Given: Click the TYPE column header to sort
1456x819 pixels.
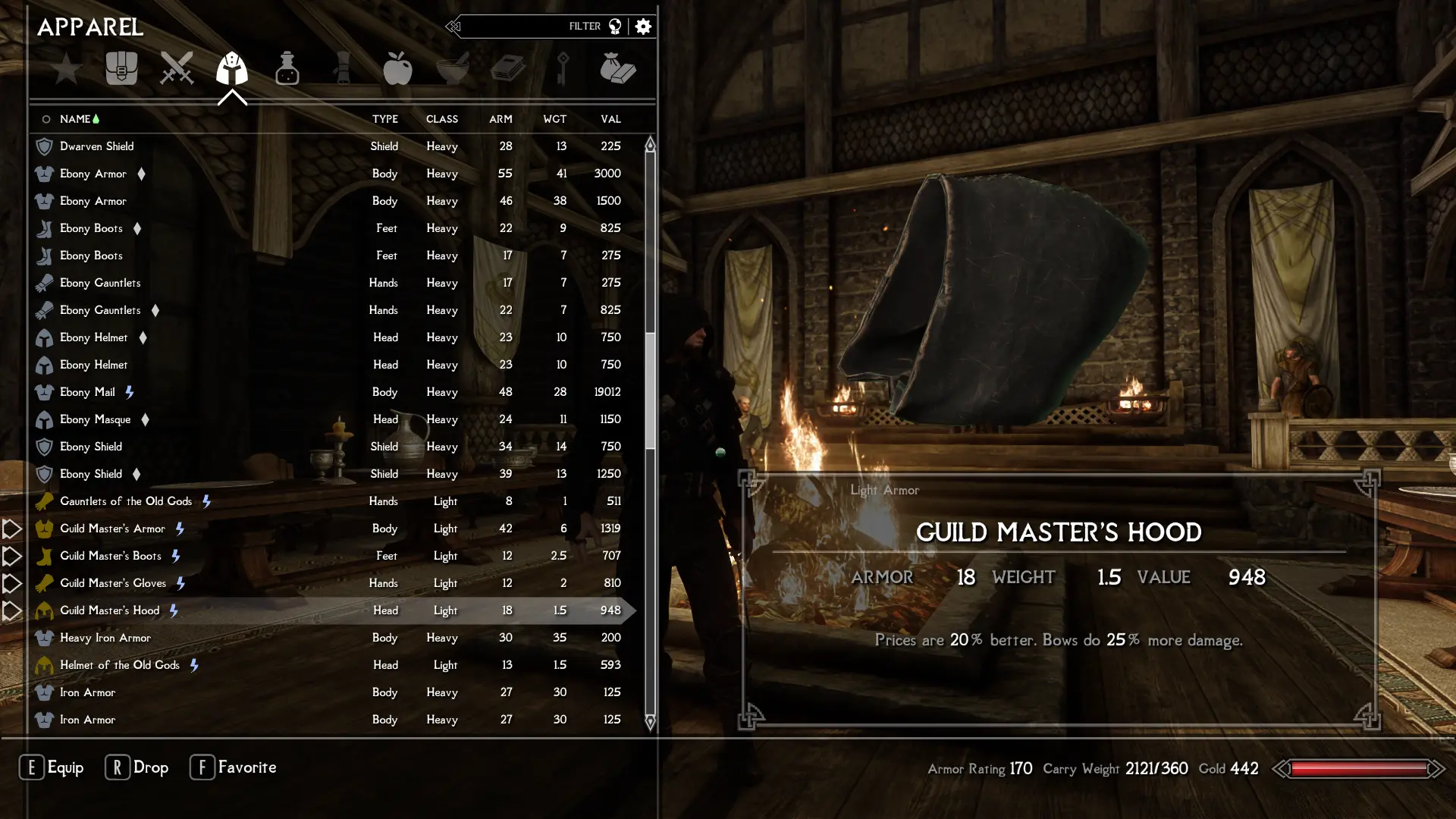Looking at the screenshot, I should (x=385, y=119).
